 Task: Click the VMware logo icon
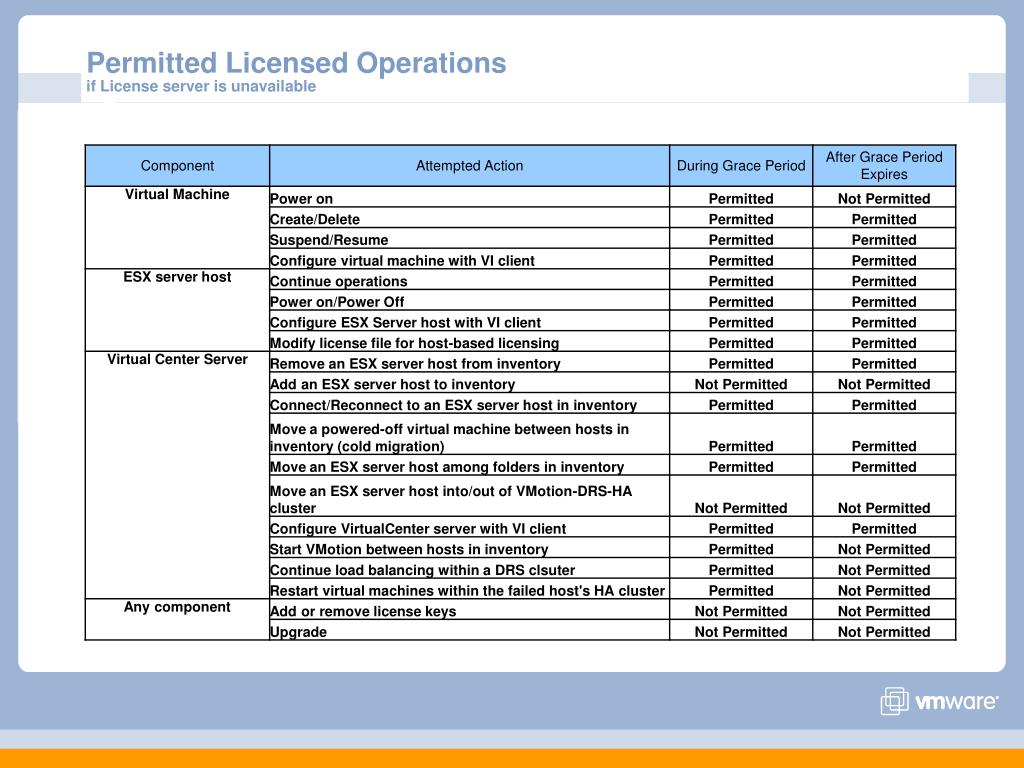(x=894, y=701)
